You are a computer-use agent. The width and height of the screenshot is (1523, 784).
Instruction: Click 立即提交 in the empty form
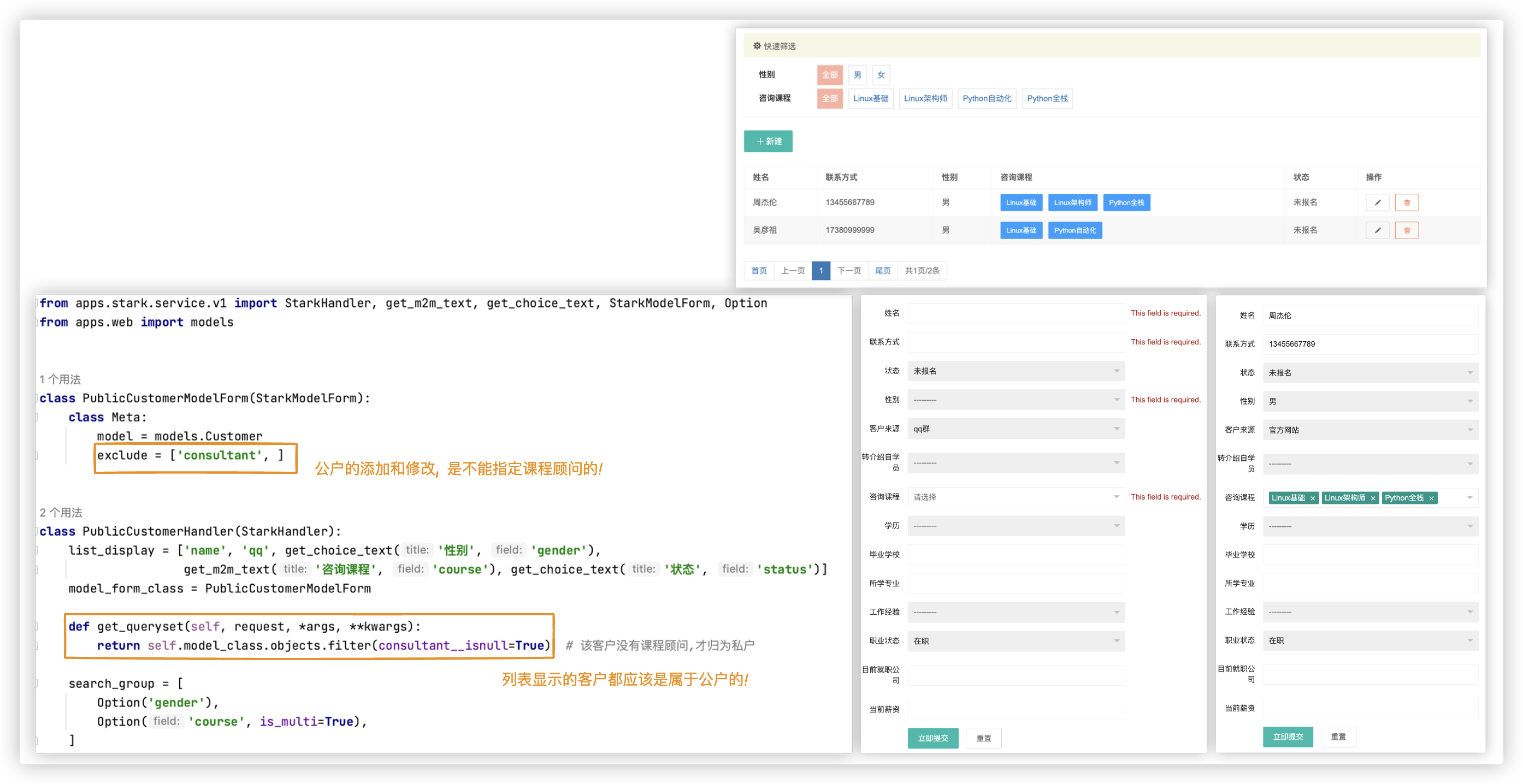point(932,738)
